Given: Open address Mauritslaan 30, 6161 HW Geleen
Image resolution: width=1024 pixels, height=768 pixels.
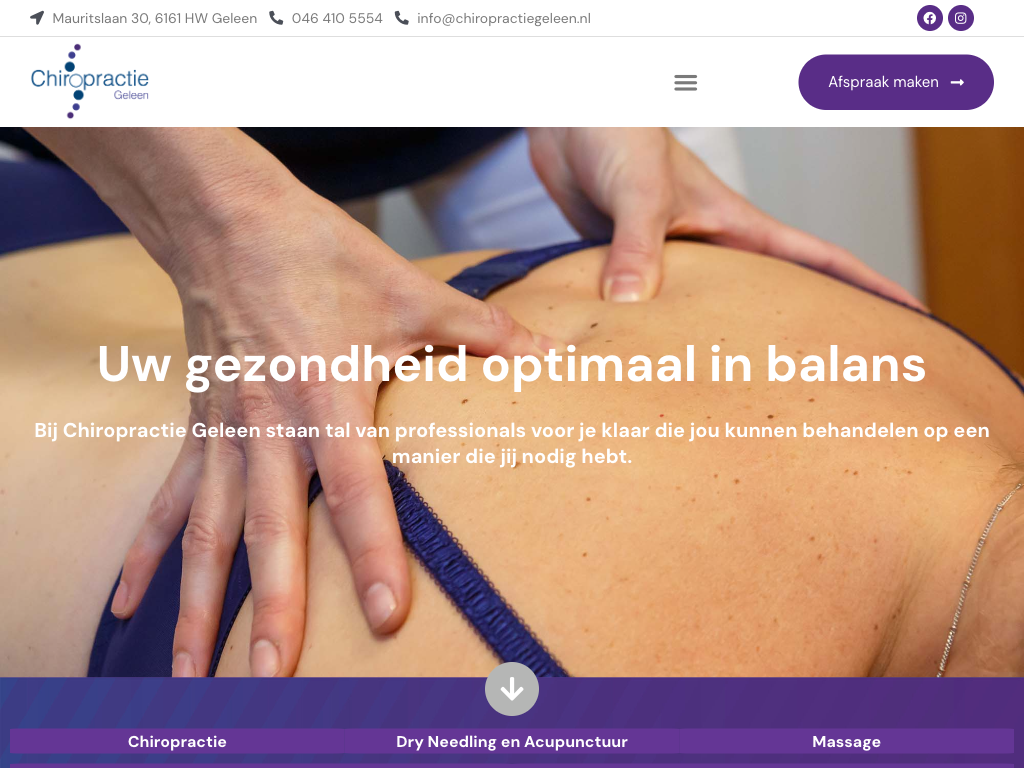Looking at the screenshot, I should click(155, 18).
